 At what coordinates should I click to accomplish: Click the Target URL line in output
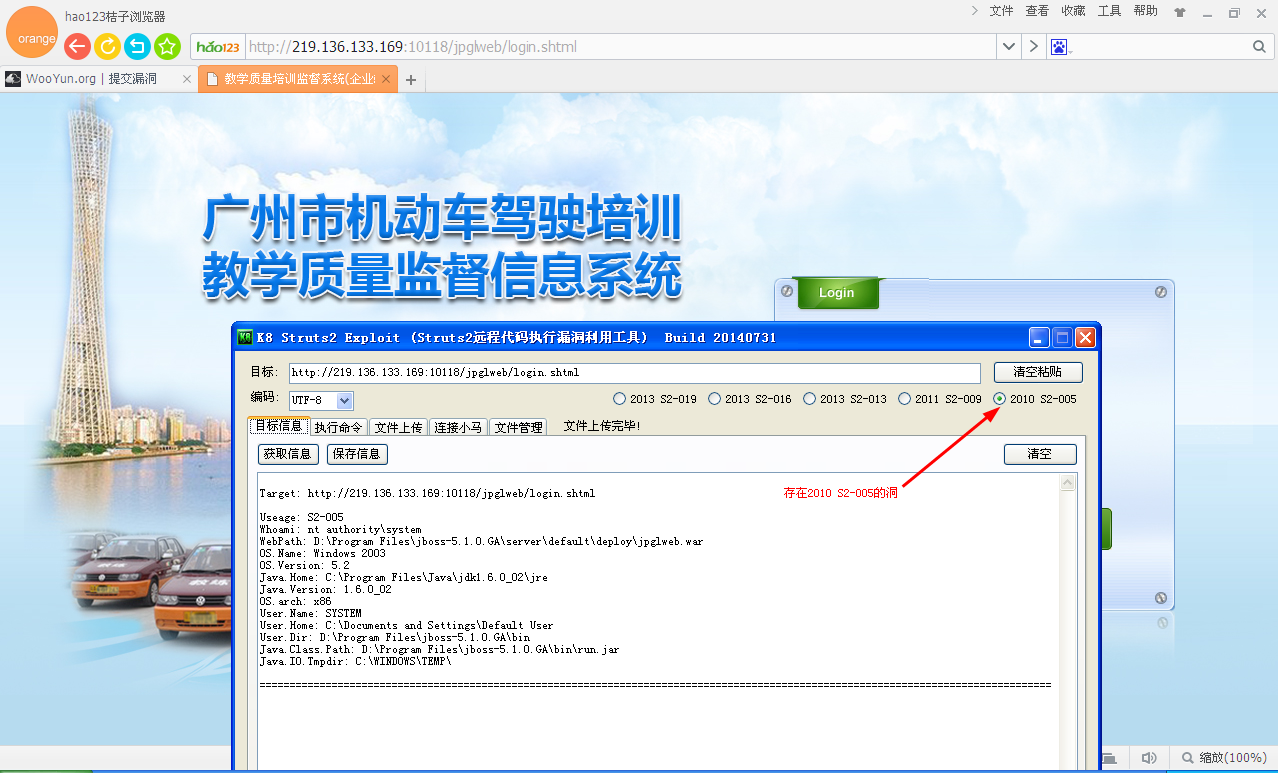click(x=427, y=493)
